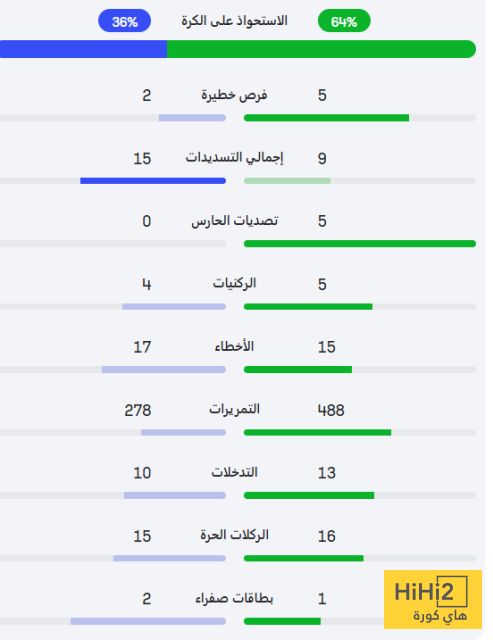Click the green bar for التدخلات
Screen dimensions: 493x640
309,495
